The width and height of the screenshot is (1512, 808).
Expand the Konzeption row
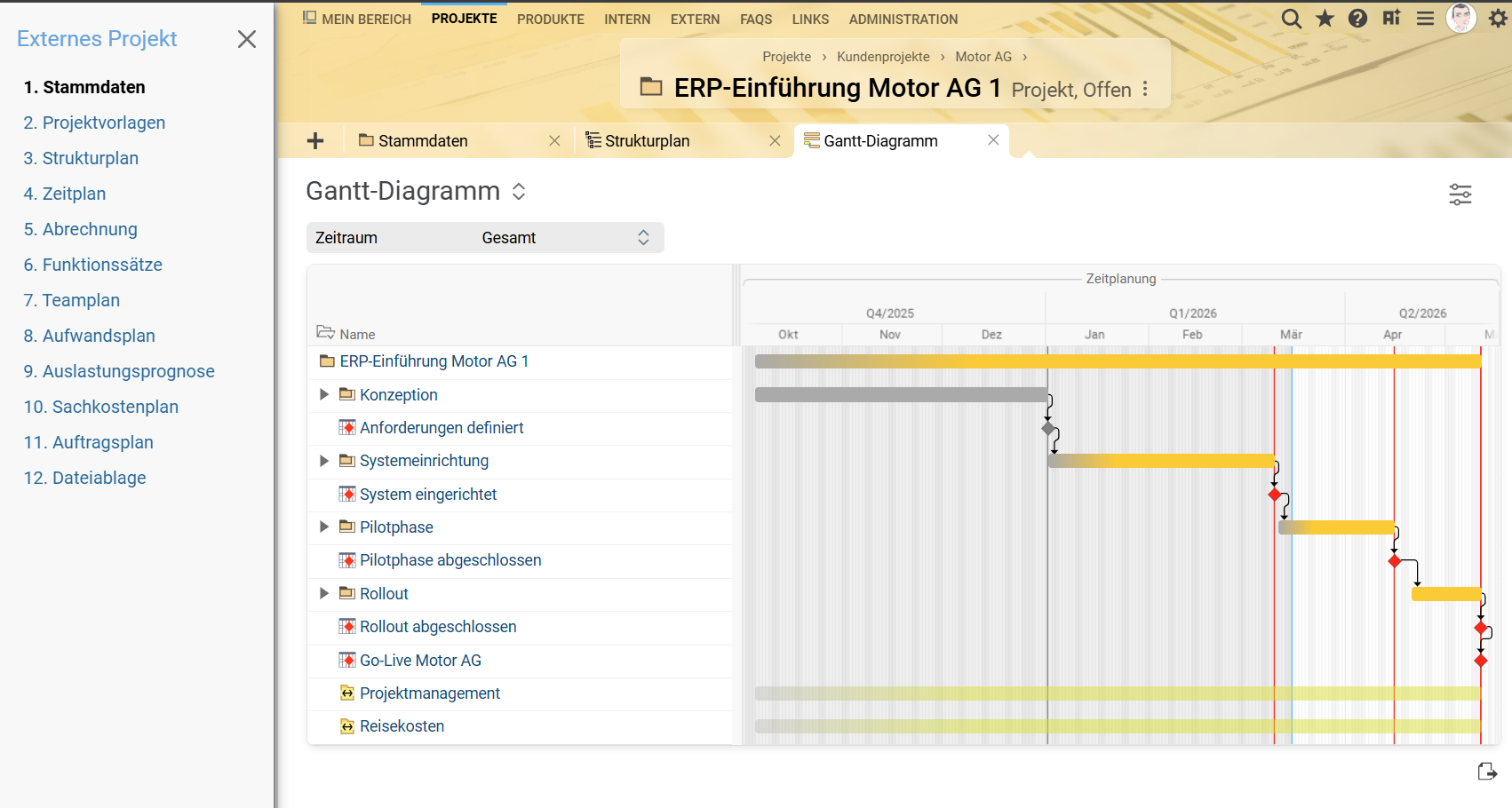pos(324,394)
